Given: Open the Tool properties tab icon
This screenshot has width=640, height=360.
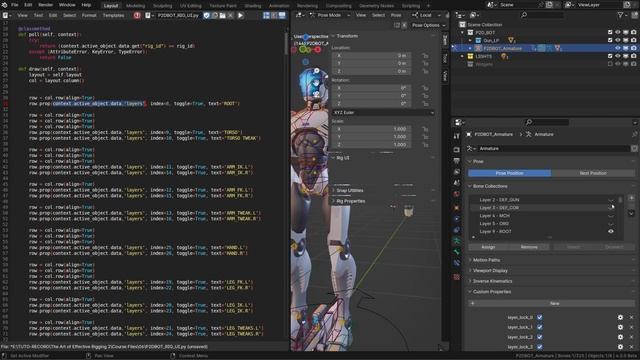Looking at the screenshot, I should pos(456,136).
